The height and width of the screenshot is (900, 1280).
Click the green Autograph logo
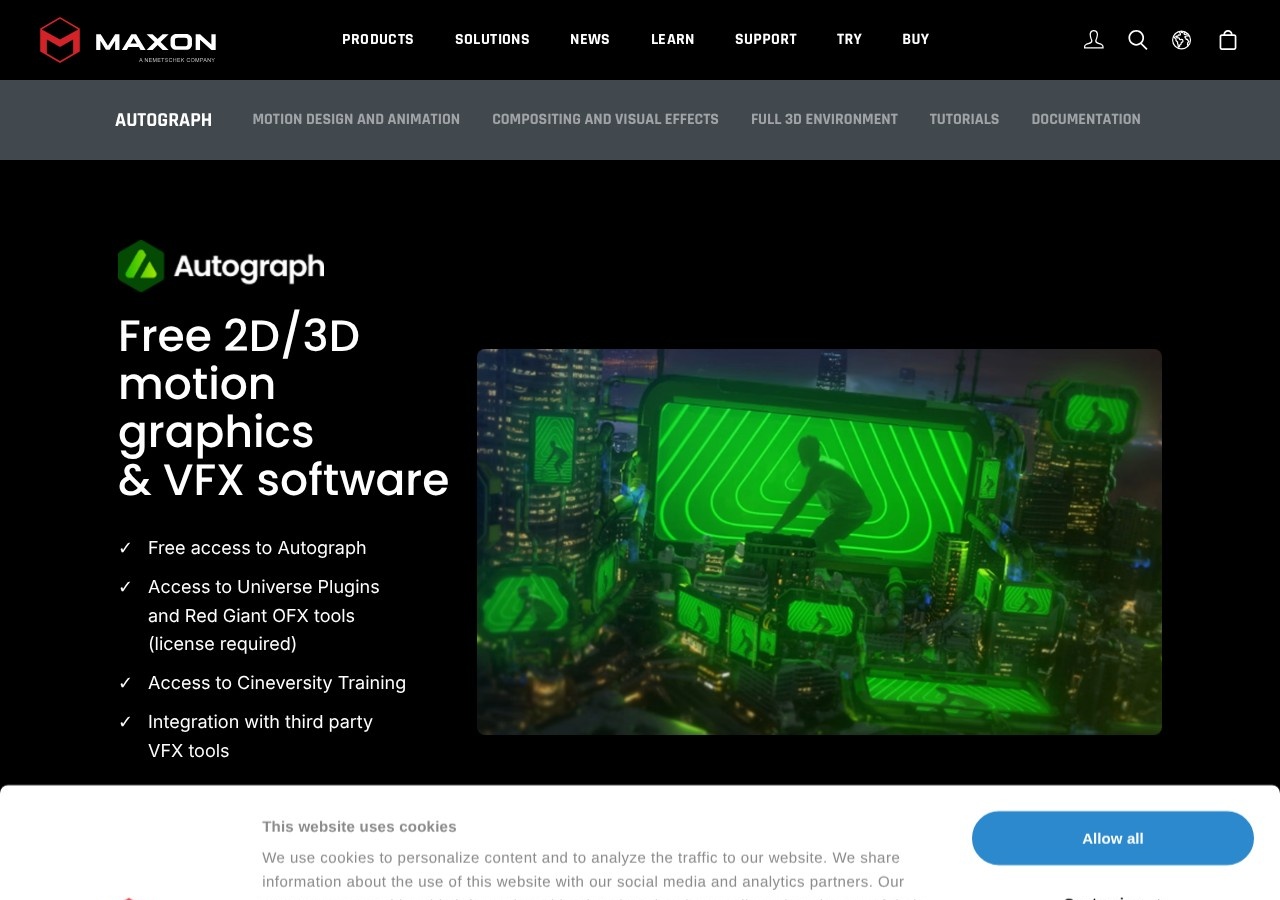click(x=221, y=266)
